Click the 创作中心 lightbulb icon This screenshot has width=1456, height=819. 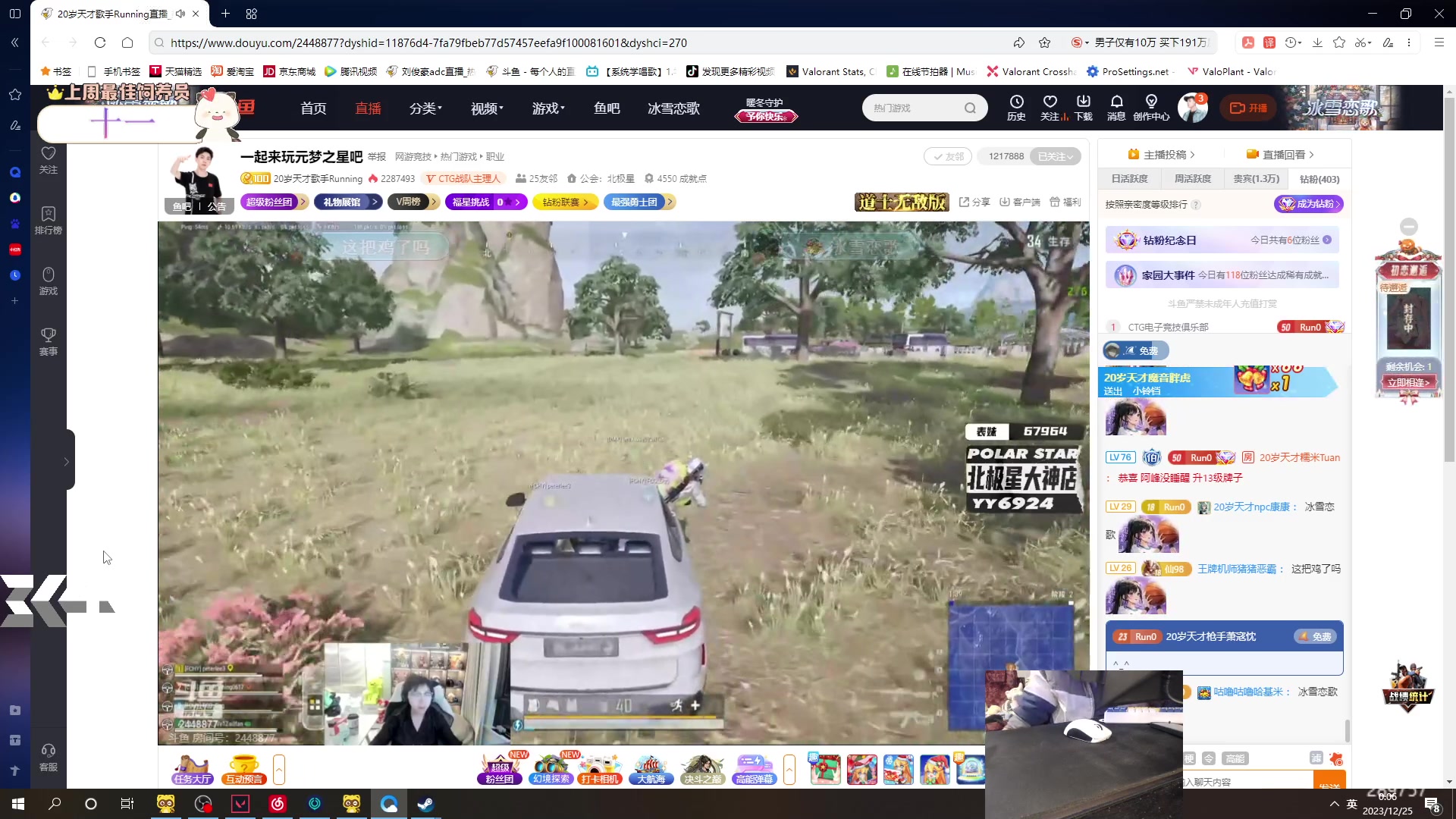coord(1151,102)
